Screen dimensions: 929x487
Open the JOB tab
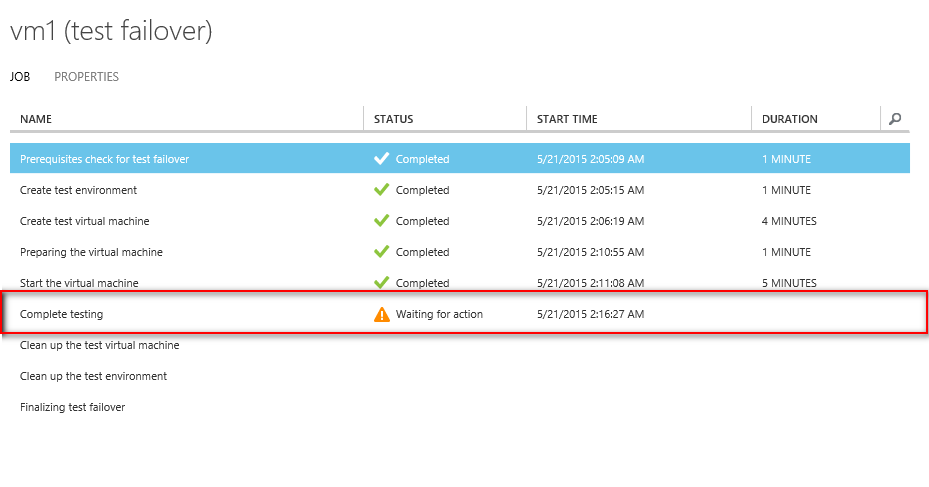tap(20, 76)
